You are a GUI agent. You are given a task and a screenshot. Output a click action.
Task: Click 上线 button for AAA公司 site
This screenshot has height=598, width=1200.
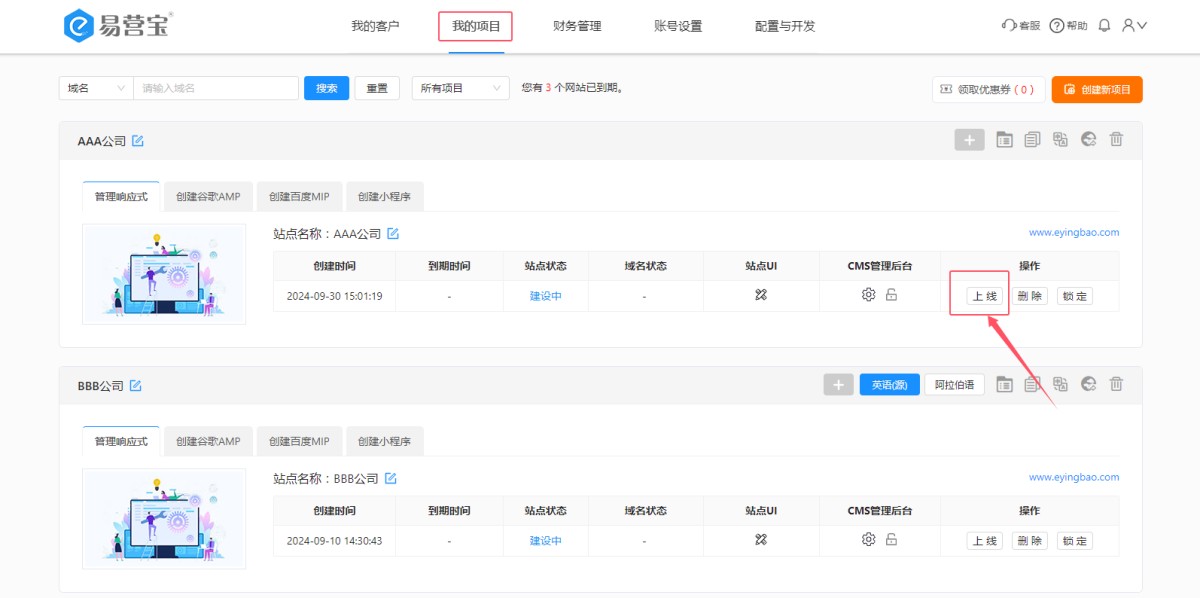click(984, 296)
